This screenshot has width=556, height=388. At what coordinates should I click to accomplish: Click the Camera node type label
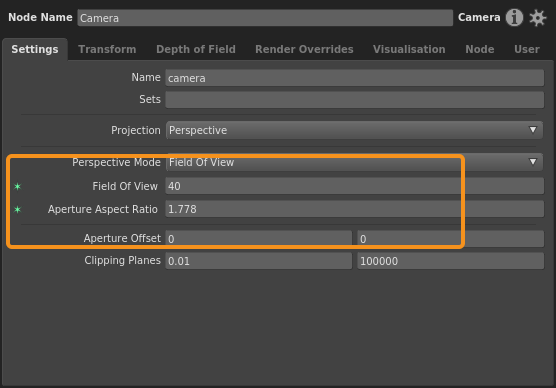479,17
